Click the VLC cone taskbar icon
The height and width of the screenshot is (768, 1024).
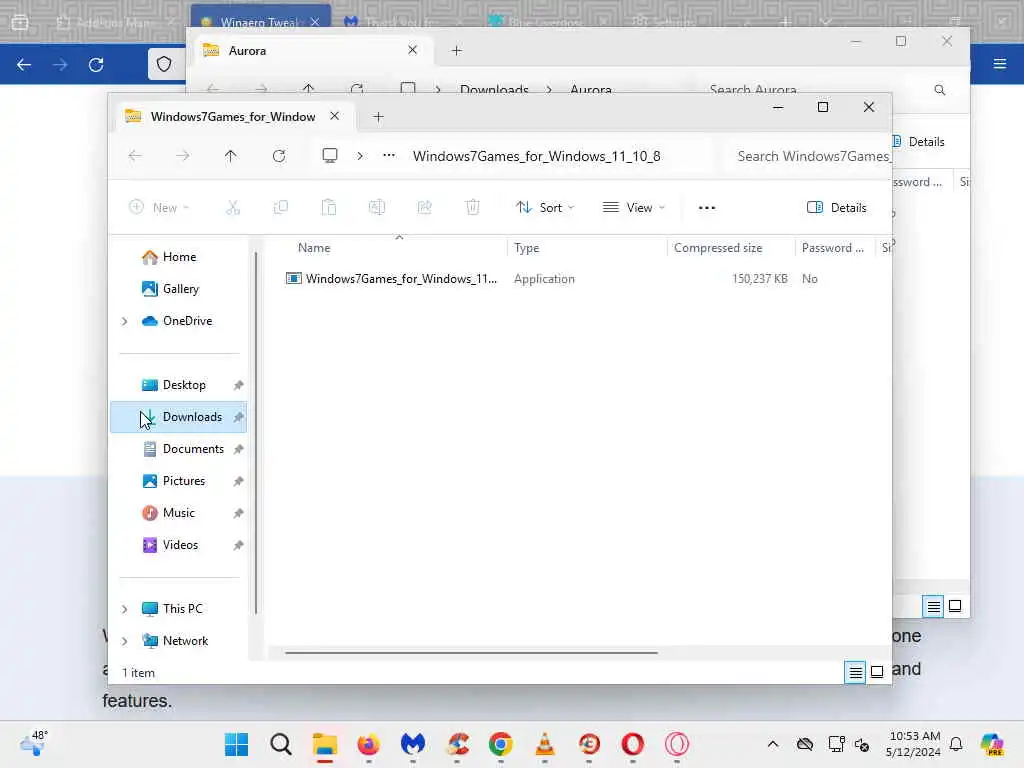(x=545, y=744)
